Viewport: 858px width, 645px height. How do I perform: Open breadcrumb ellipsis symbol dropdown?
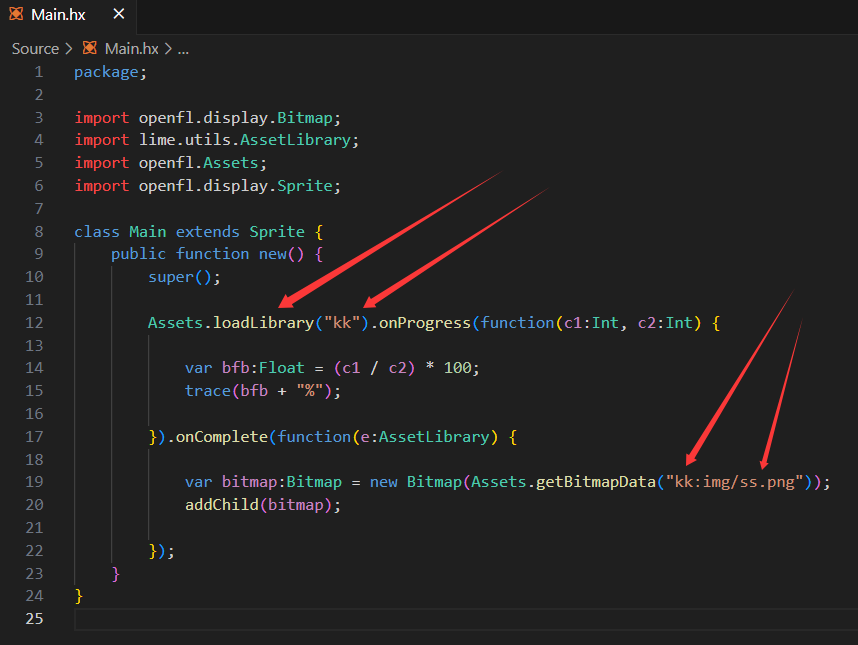[x=183, y=49]
